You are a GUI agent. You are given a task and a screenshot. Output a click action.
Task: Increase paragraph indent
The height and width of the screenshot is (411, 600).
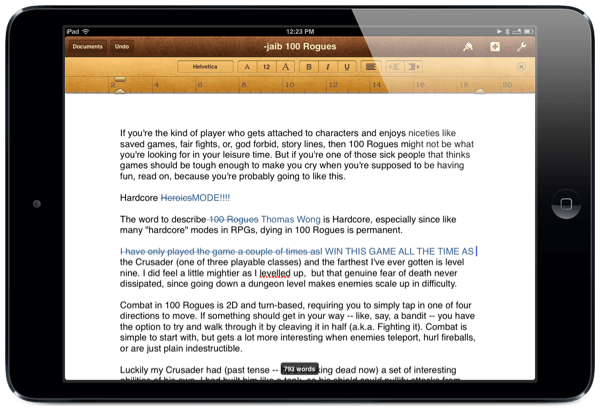(x=413, y=67)
